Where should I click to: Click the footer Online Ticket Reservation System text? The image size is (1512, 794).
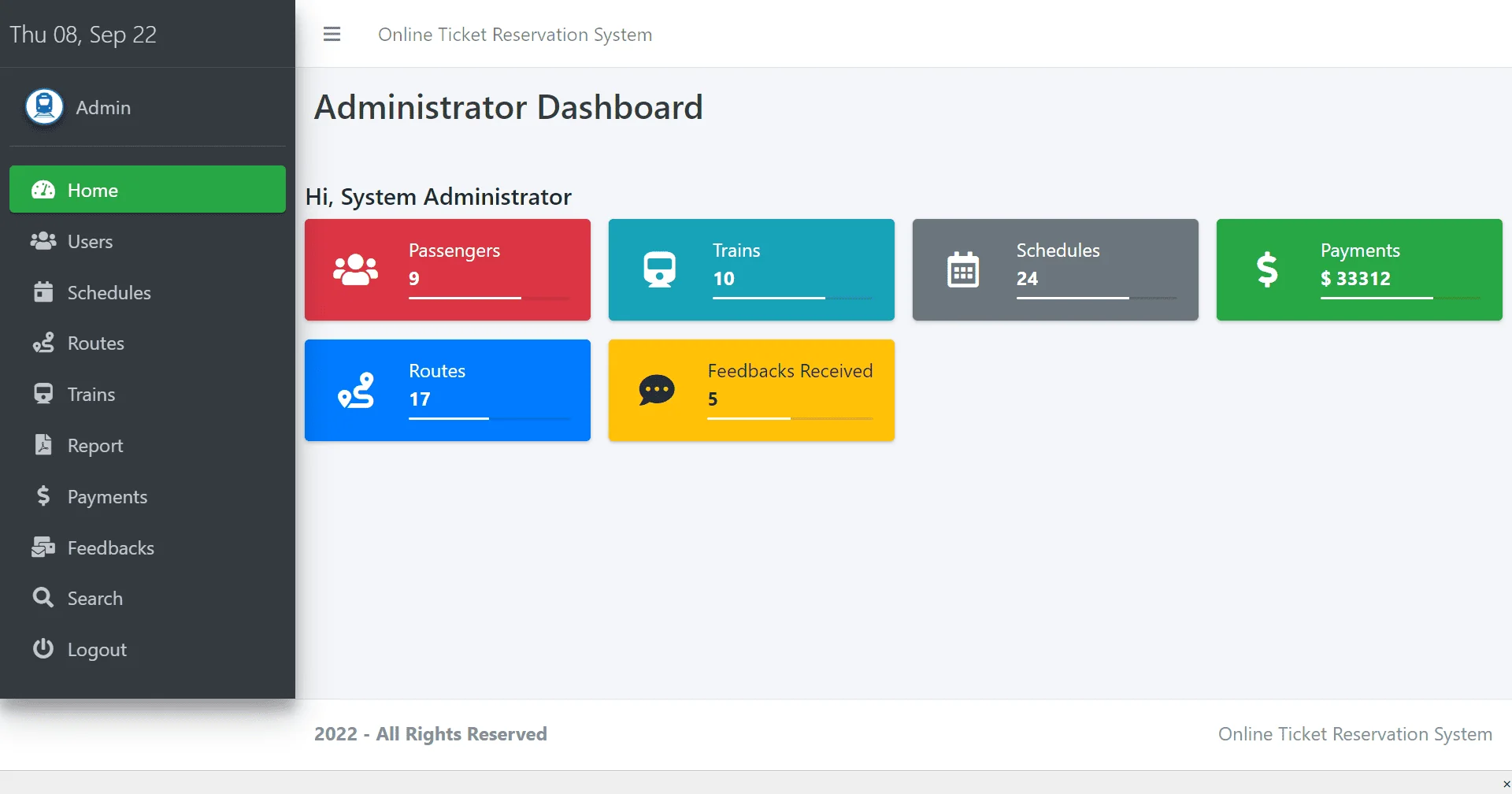pyautogui.click(x=1354, y=734)
